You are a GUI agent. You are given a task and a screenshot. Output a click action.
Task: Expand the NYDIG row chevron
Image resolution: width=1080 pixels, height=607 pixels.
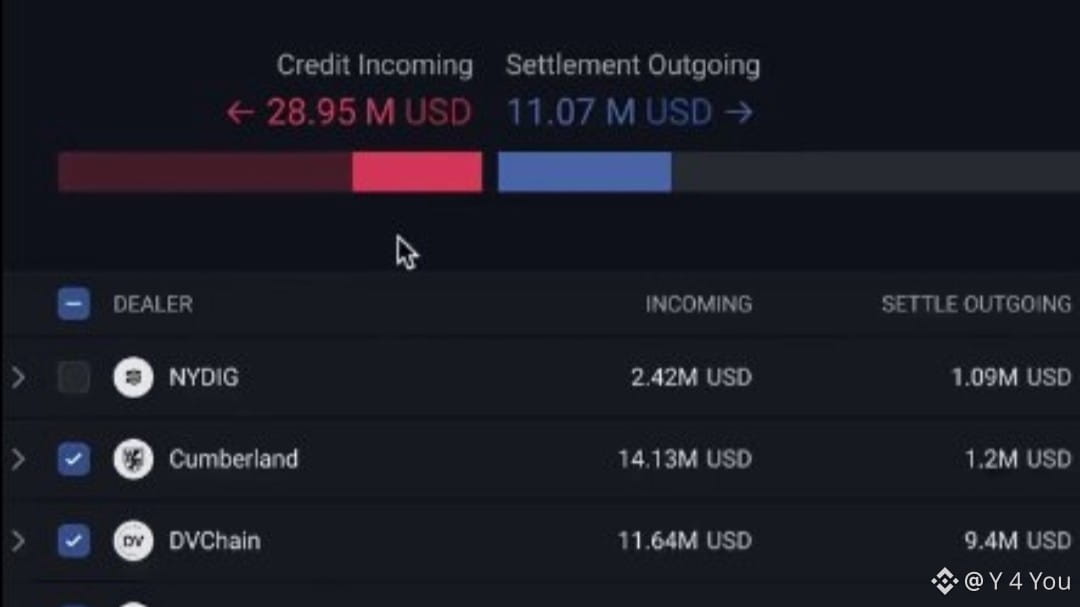pyautogui.click(x=18, y=378)
